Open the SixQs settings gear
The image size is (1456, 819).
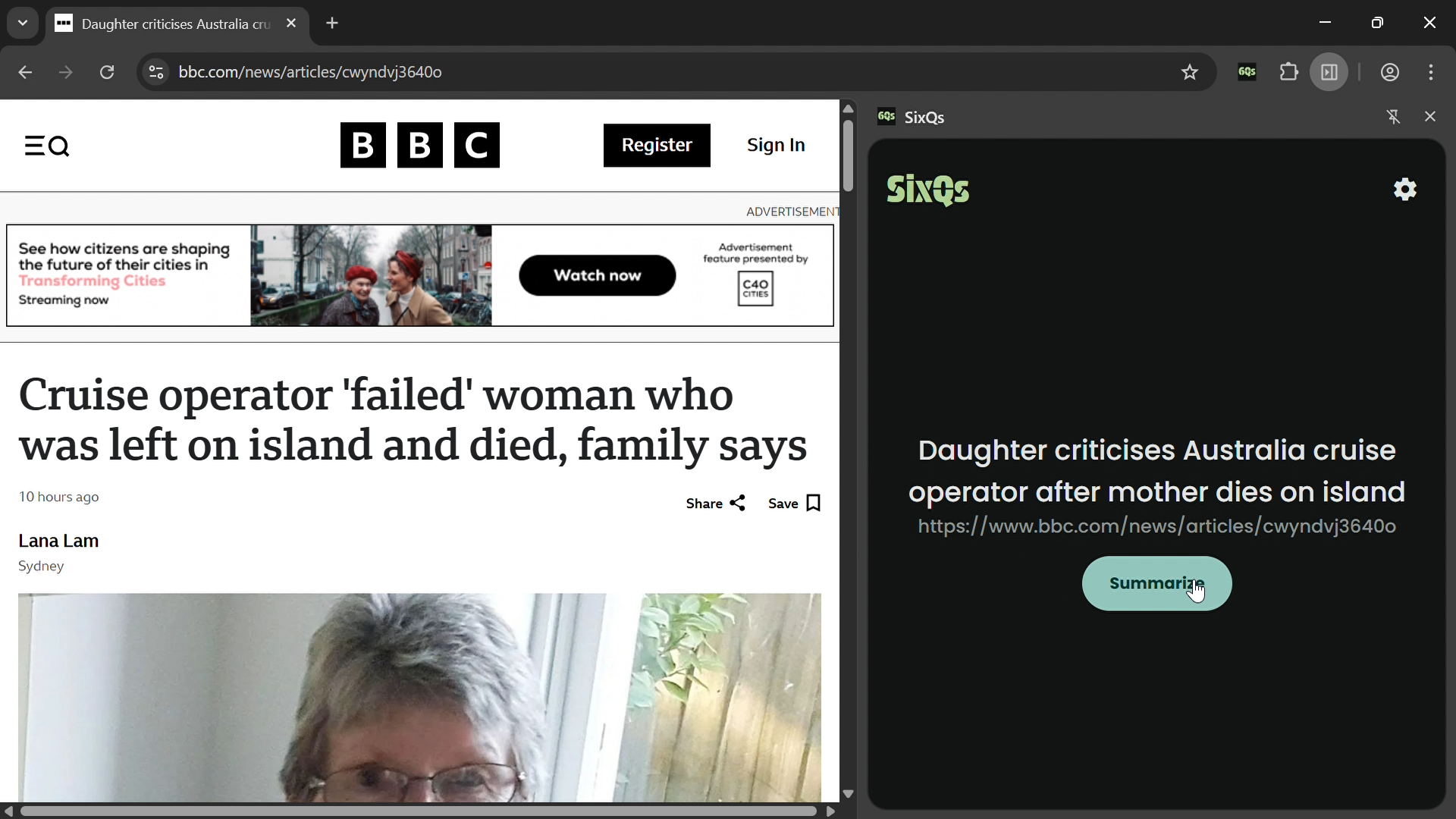tap(1405, 190)
